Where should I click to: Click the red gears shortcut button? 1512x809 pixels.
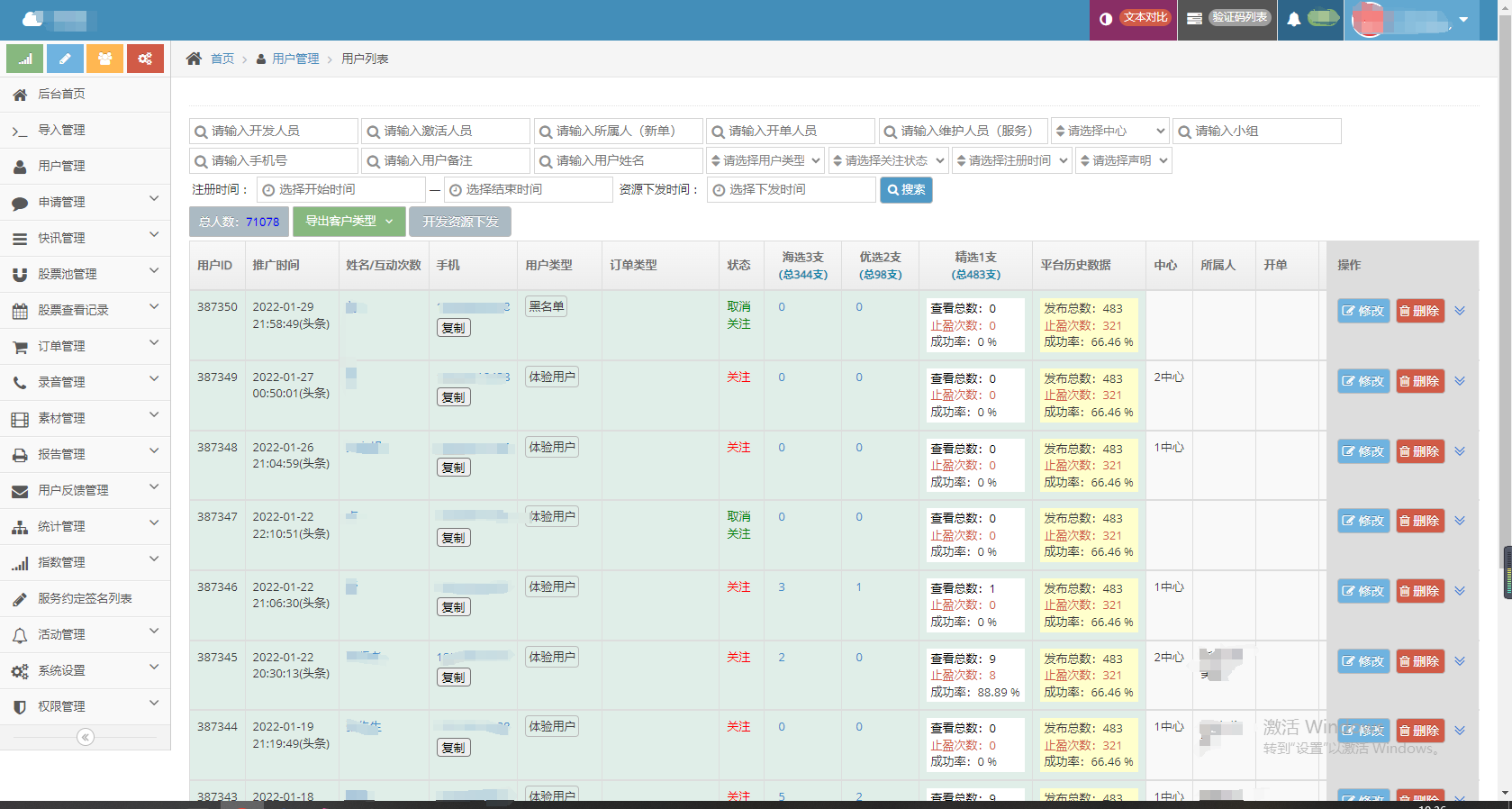145,59
